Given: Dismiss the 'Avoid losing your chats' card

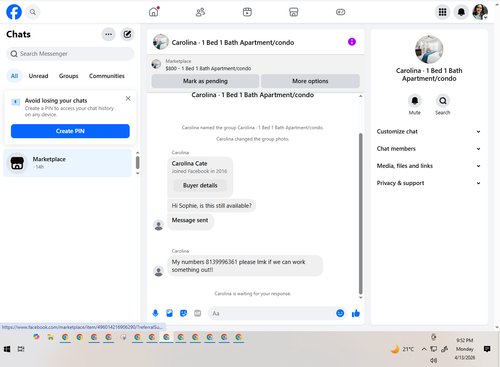Looking at the screenshot, I should coord(128,98).
